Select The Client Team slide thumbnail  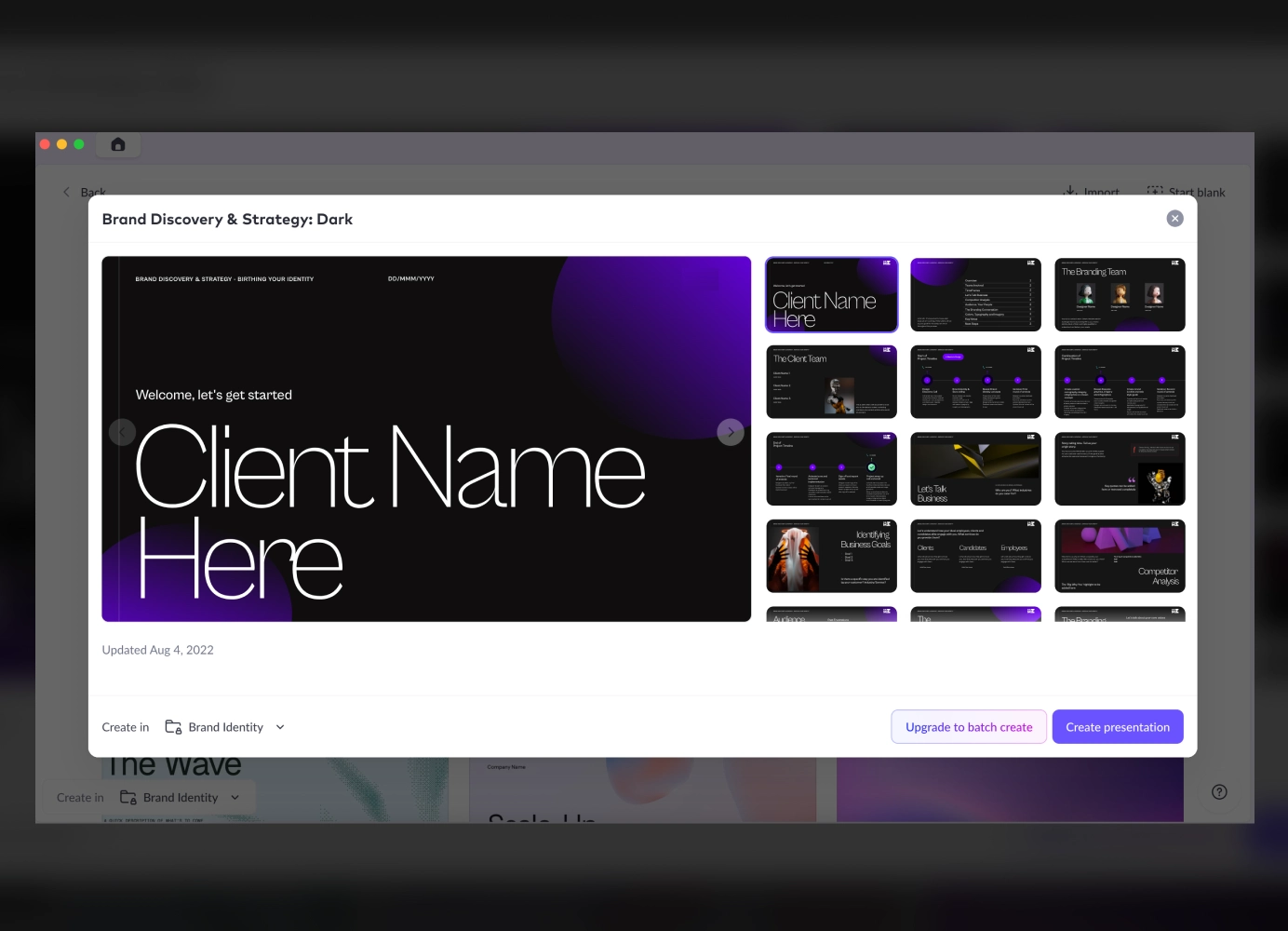[831, 382]
